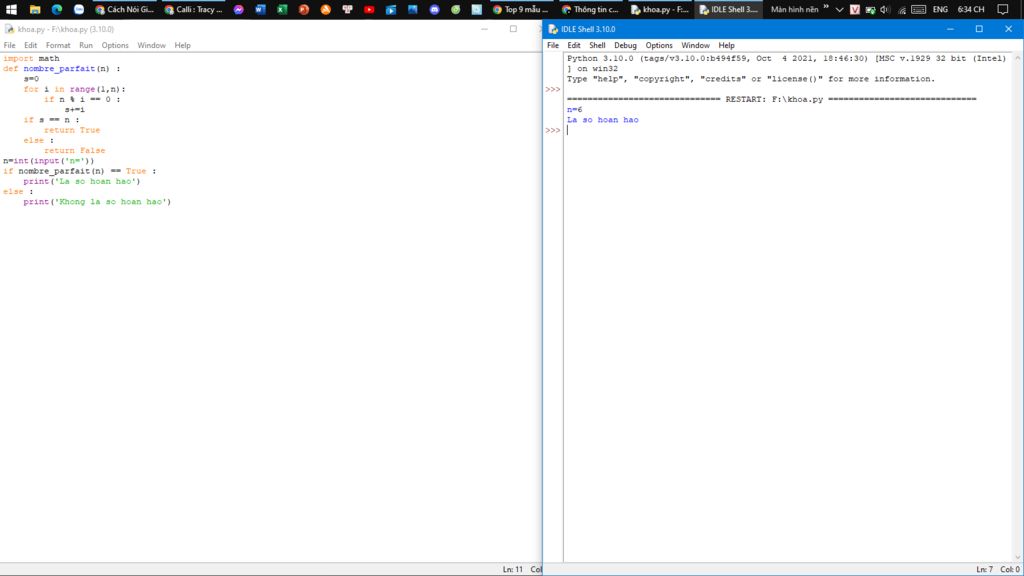Open File menu in khoa.py editor
Image resolution: width=1024 pixels, height=576 pixels.
pyautogui.click(x=9, y=45)
